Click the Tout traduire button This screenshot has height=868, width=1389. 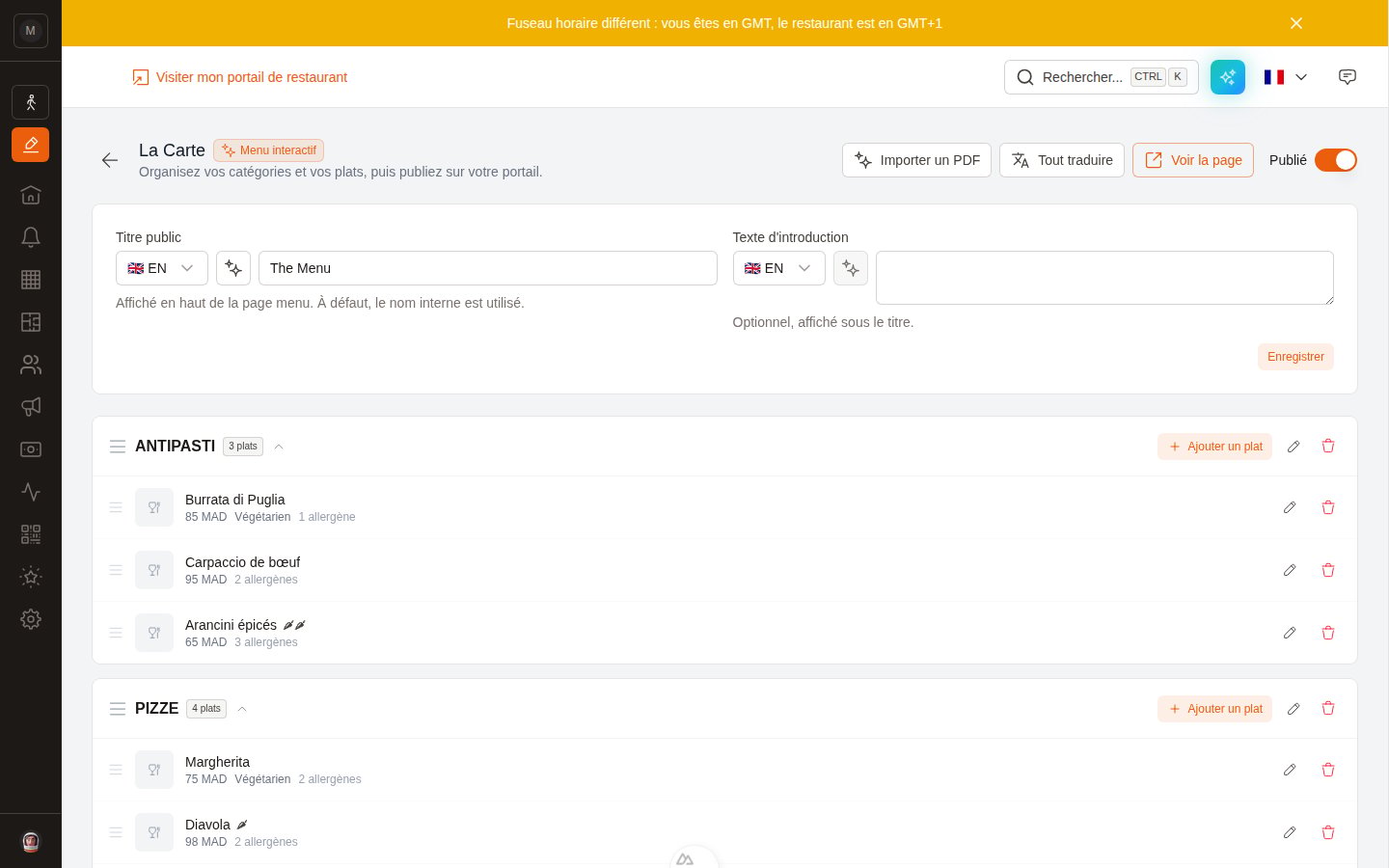(x=1062, y=160)
